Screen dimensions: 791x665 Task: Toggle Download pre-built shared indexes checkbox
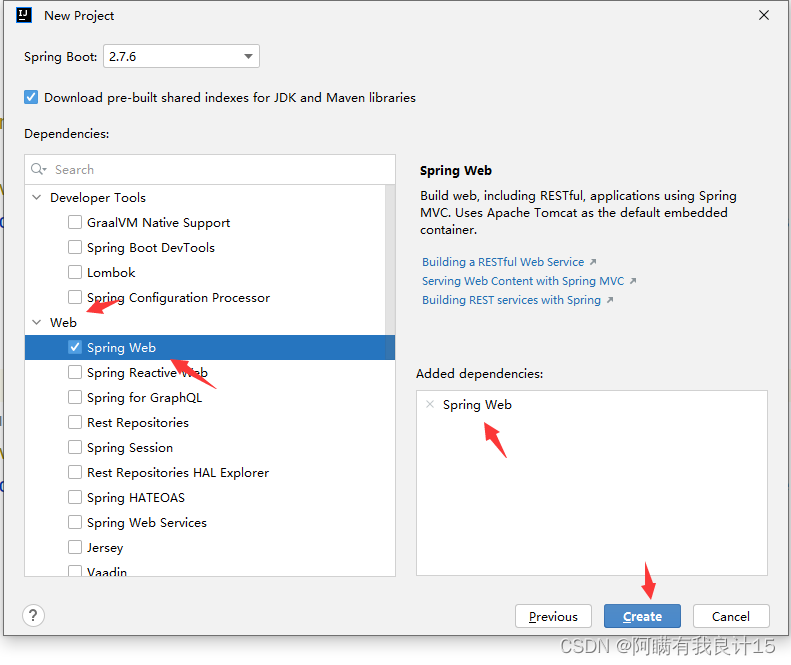coord(31,97)
